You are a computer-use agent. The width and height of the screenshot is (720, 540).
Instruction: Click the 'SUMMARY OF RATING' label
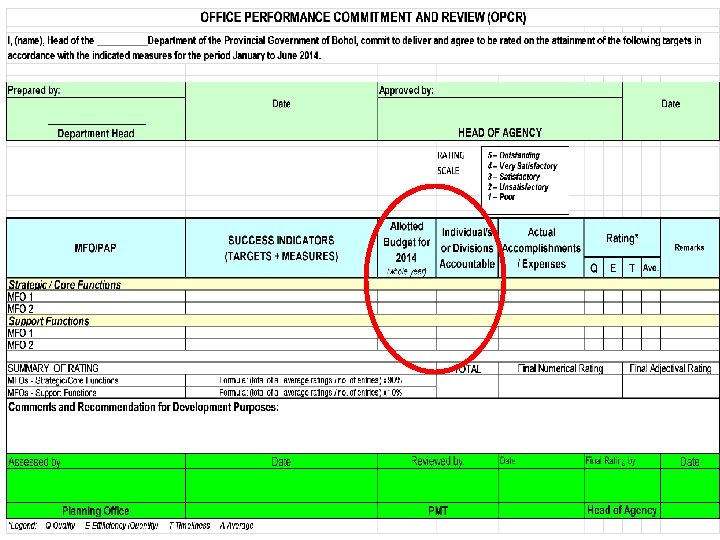[53, 368]
